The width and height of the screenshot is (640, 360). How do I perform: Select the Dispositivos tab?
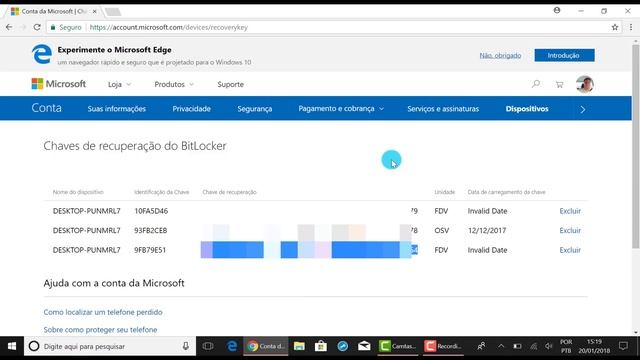pos(527,109)
